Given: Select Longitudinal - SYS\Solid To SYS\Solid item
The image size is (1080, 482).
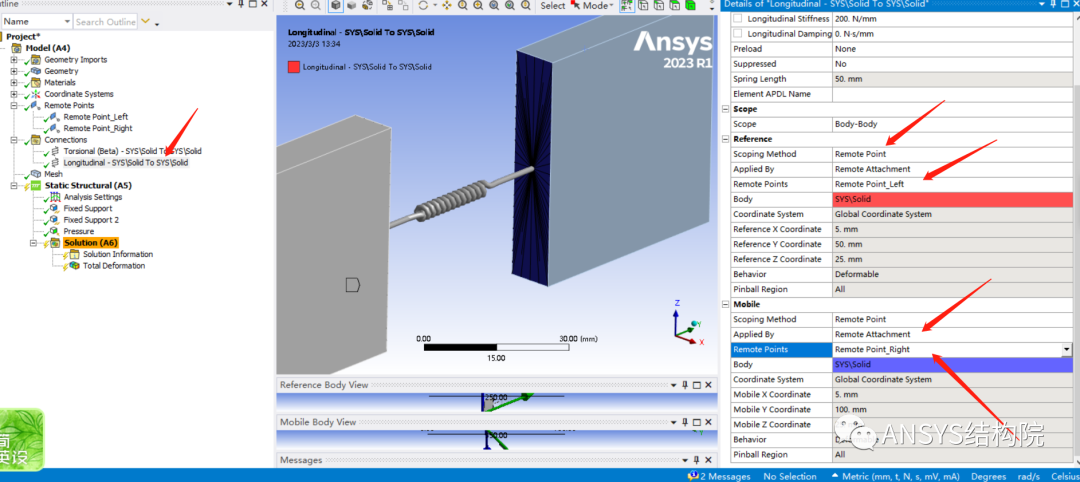Looking at the screenshot, I should tap(125, 163).
